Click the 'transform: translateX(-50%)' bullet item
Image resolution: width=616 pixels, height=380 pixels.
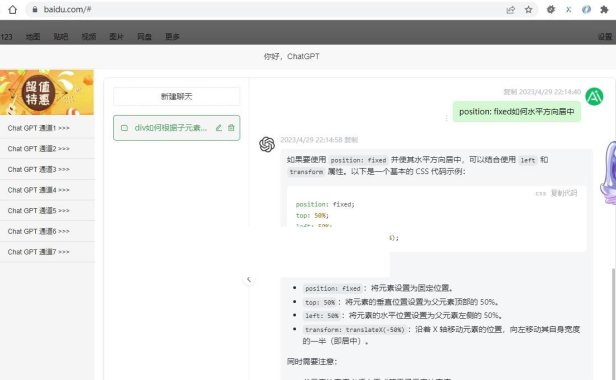pyautogui.click(x=442, y=335)
